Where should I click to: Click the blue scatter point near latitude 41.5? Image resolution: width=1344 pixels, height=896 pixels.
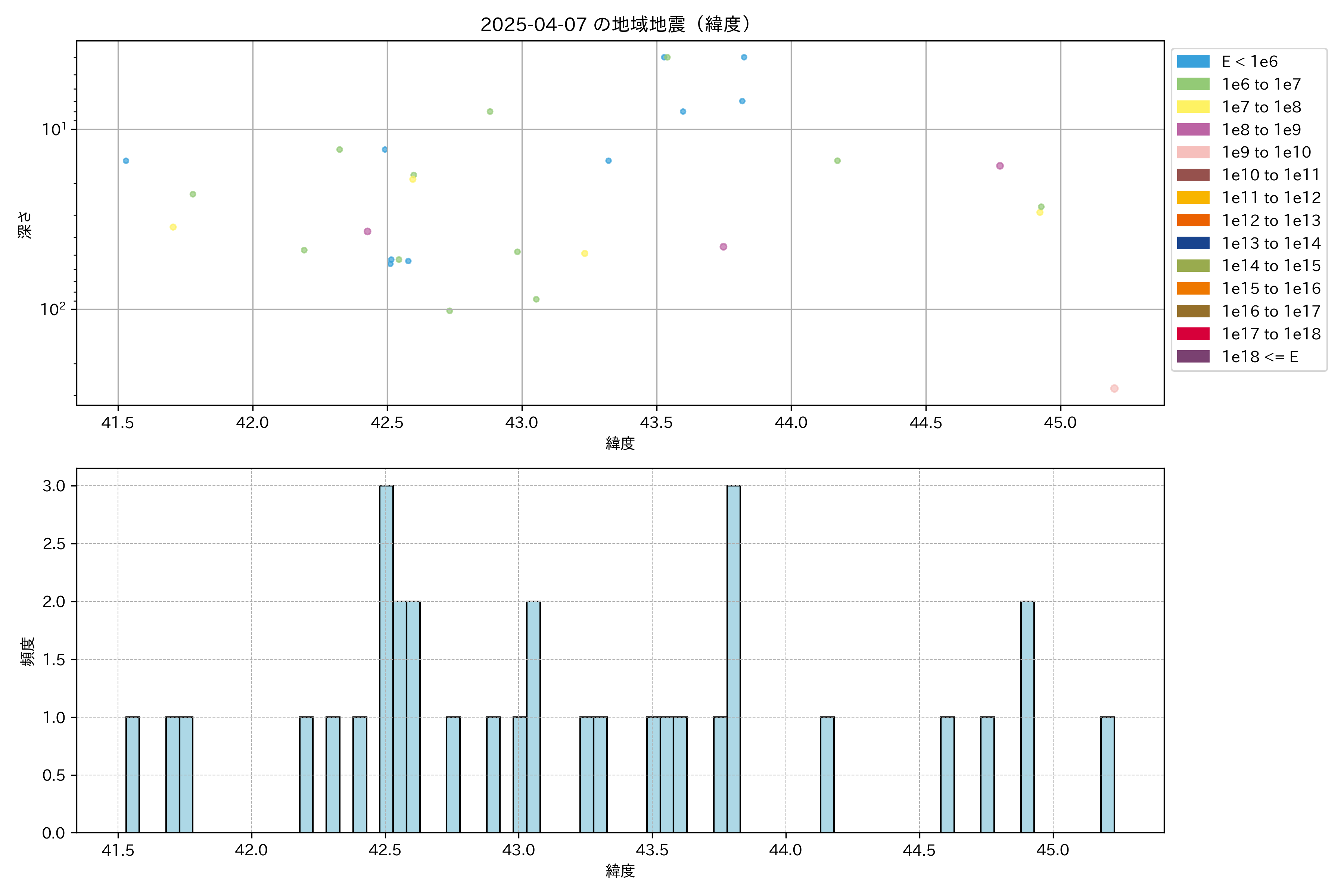tap(126, 161)
